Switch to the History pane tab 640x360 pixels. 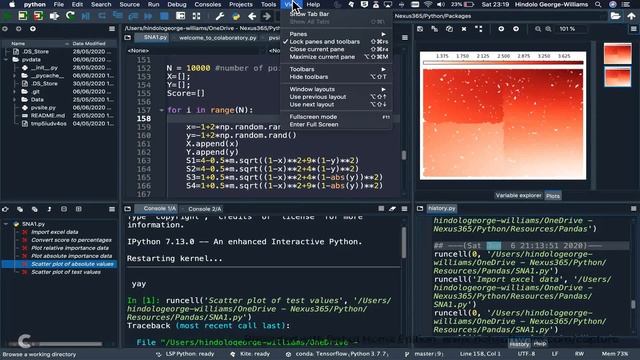(x=519, y=344)
